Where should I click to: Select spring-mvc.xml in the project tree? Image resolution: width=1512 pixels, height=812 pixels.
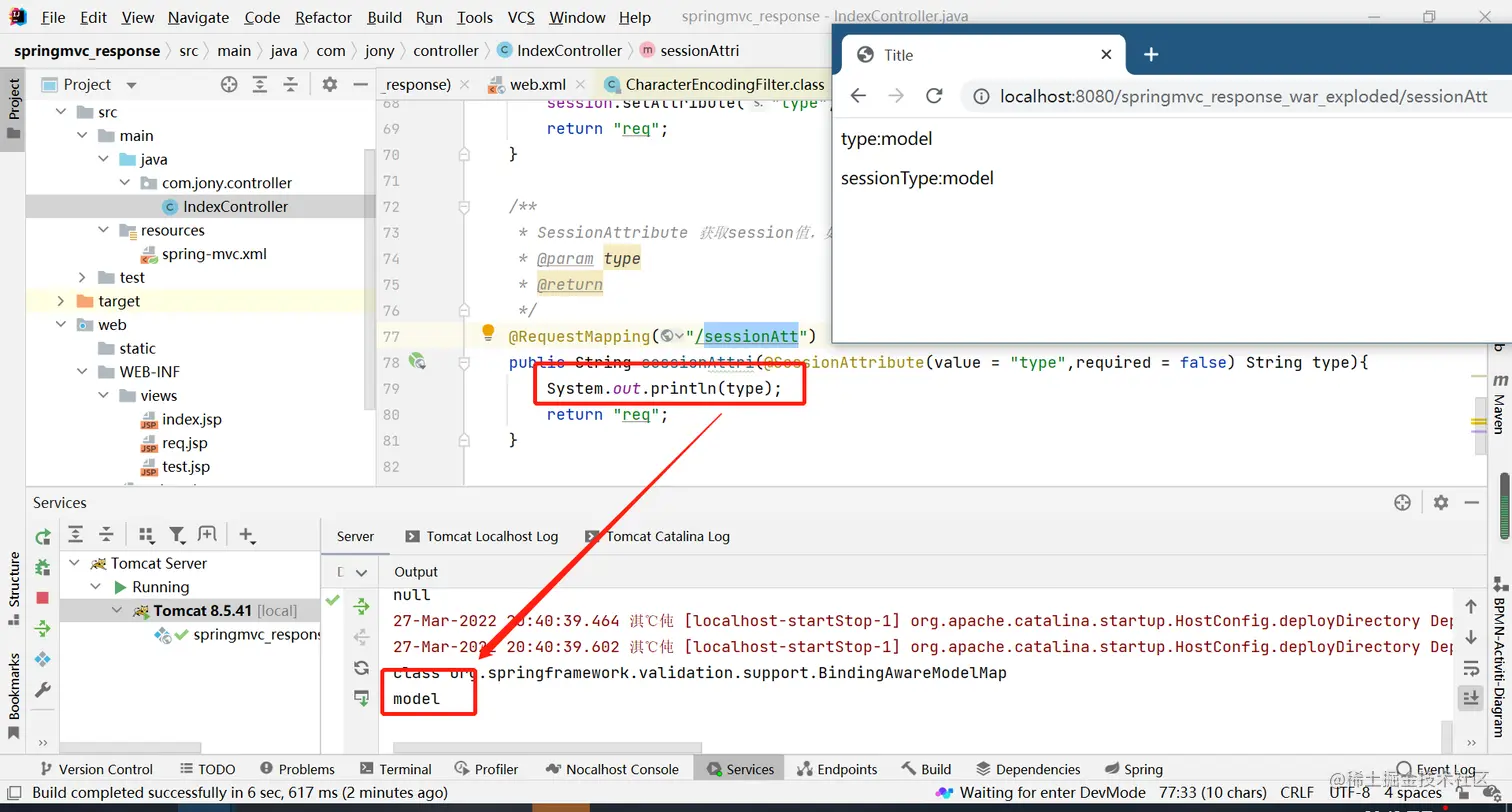click(x=214, y=254)
